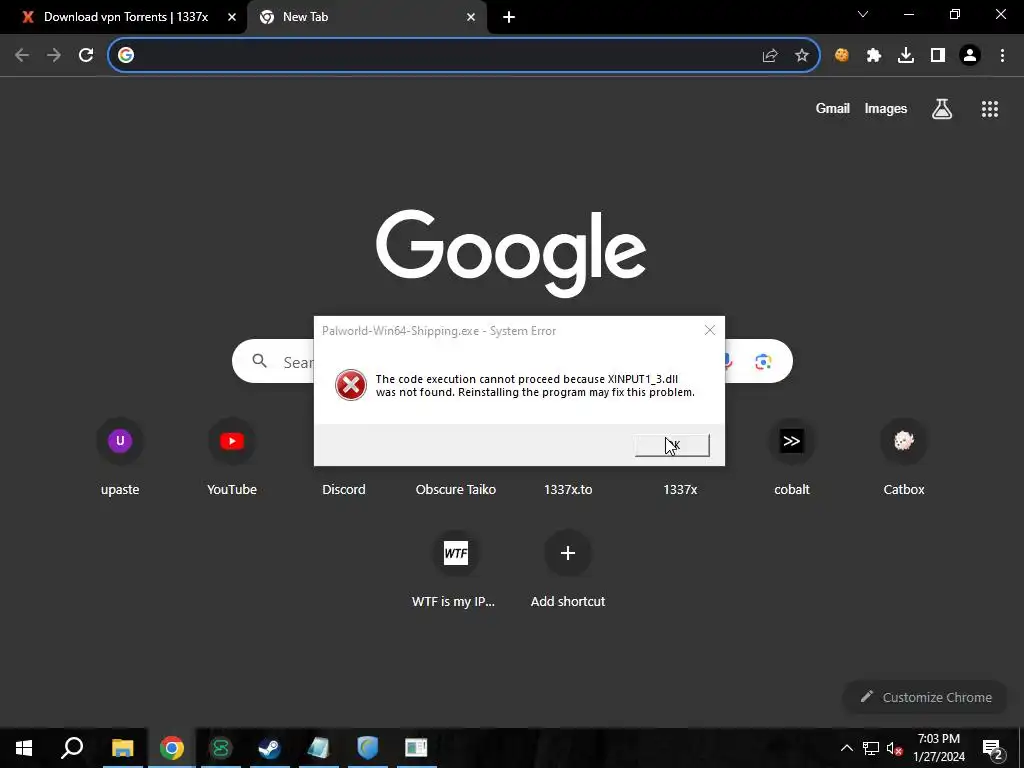Close the 1337x torrents tab
Screen dimensions: 1024x768
232,17
